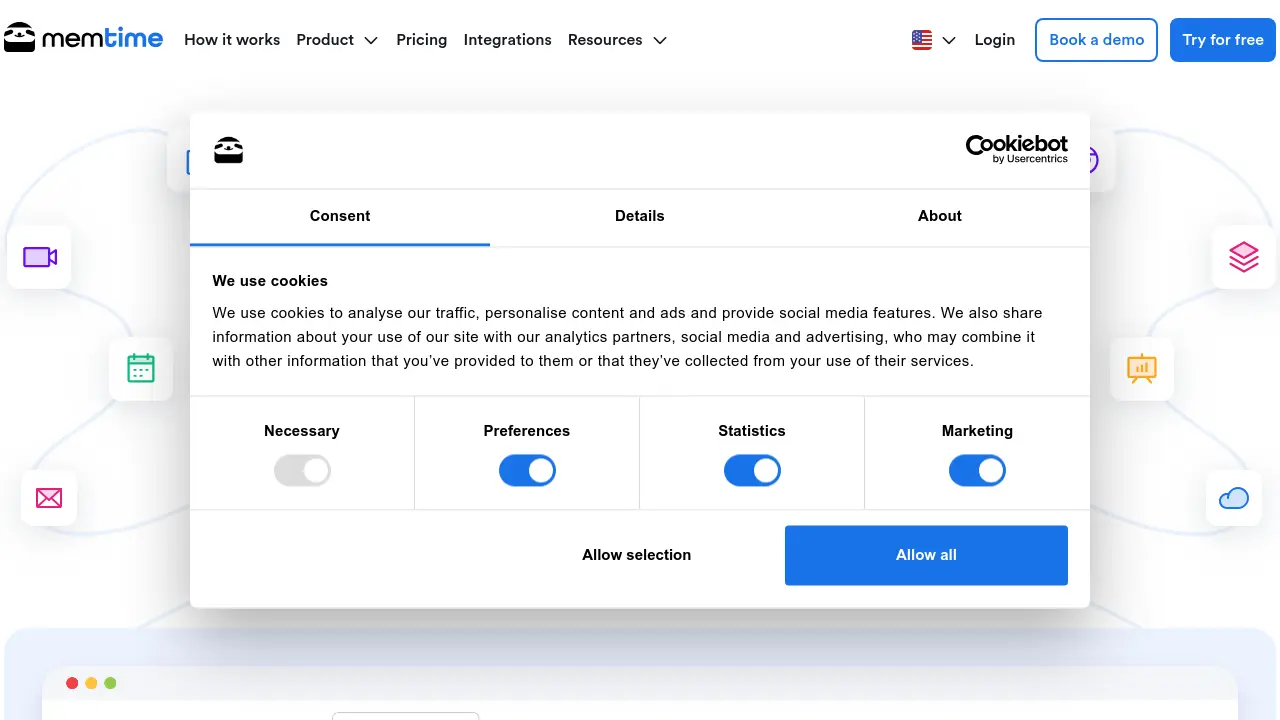Select the Consent tab
The width and height of the screenshot is (1280, 720).
(340, 216)
